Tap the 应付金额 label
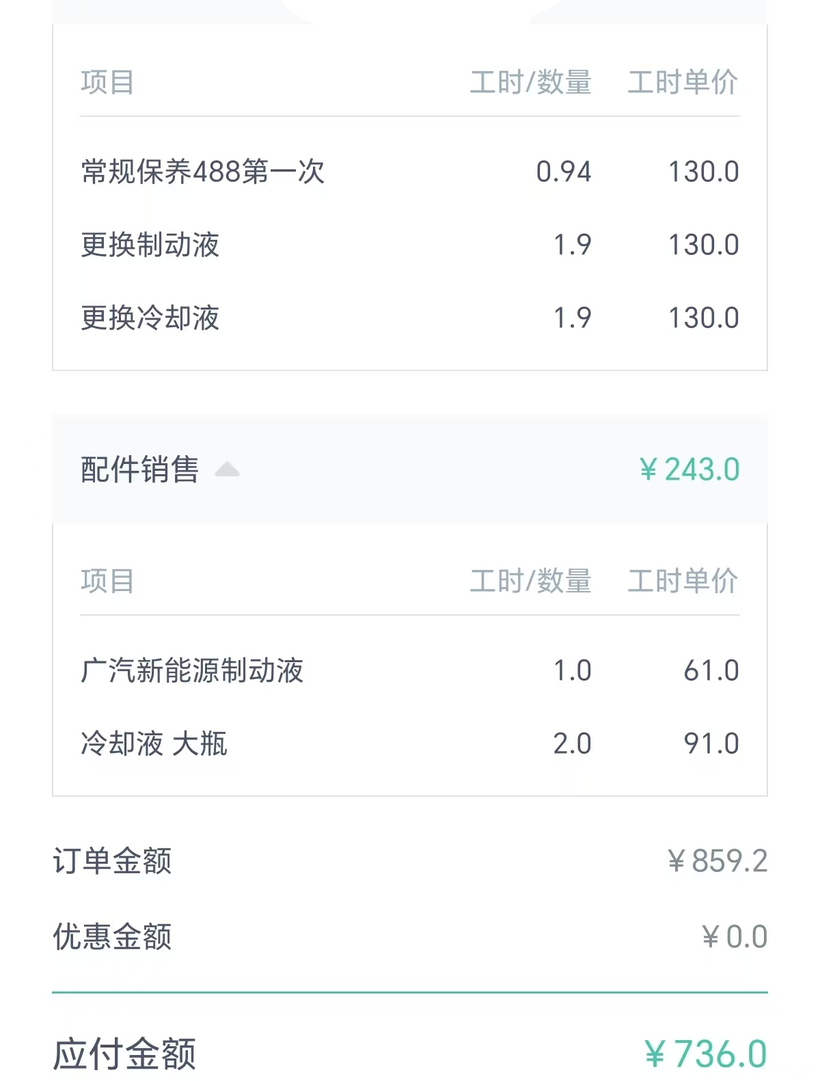The width and height of the screenshot is (820, 1081). (x=124, y=1054)
